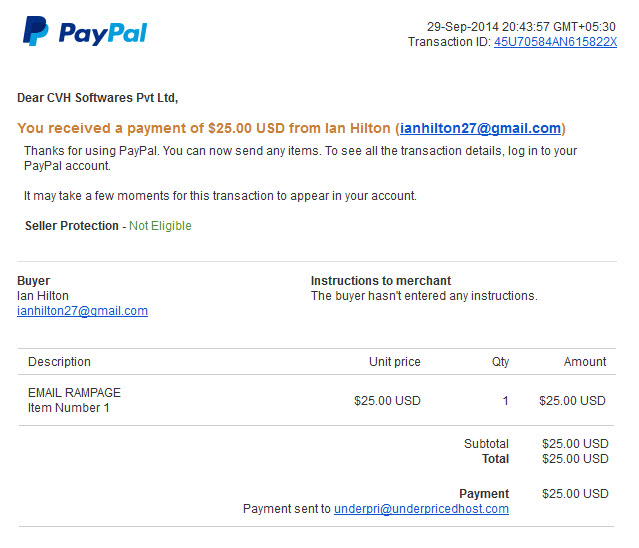Click the EMAIL RAMPAGE item description
The height and width of the screenshot is (548, 639).
tap(74, 393)
